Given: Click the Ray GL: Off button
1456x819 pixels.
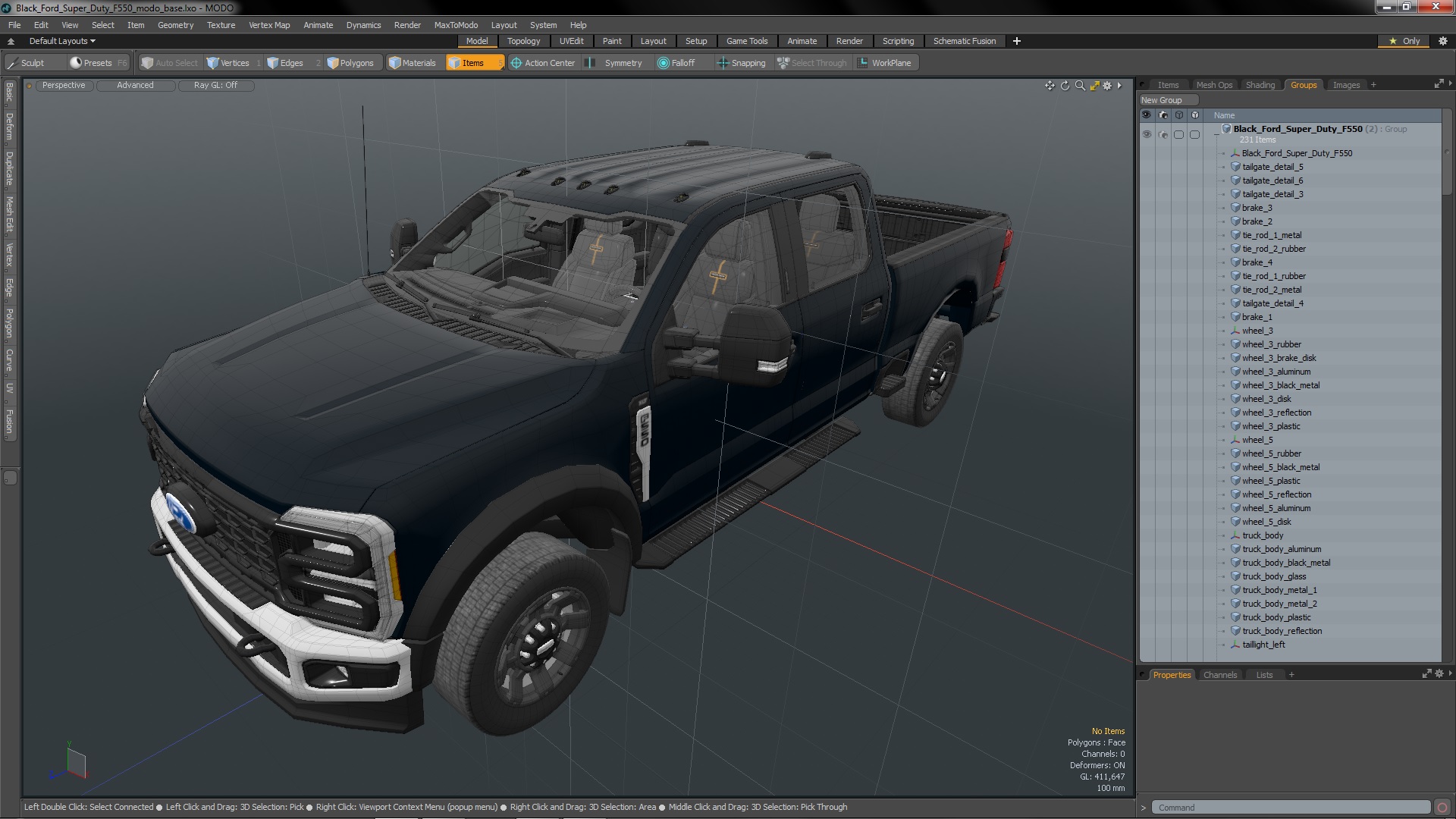Looking at the screenshot, I should point(215,86).
